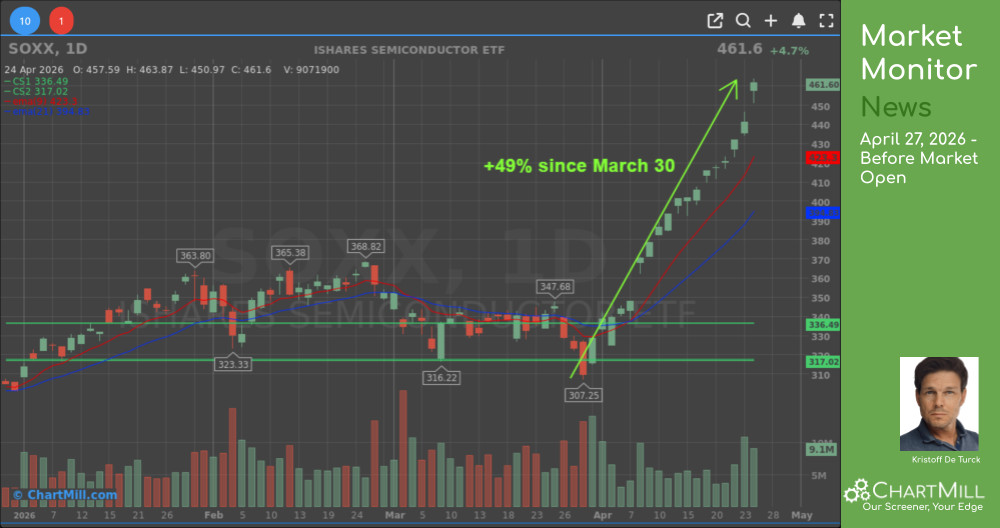Click the plus add icon

[770, 20]
